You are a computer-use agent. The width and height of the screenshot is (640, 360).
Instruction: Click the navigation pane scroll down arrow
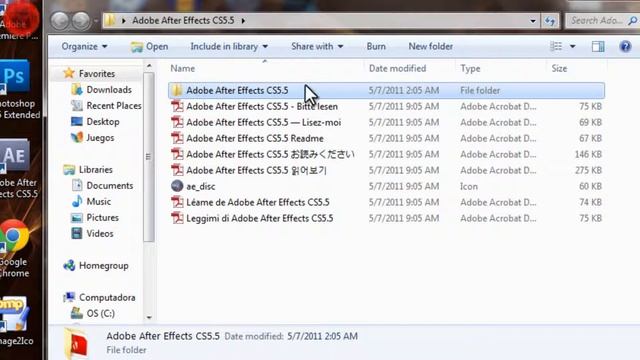tap(149, 317)
